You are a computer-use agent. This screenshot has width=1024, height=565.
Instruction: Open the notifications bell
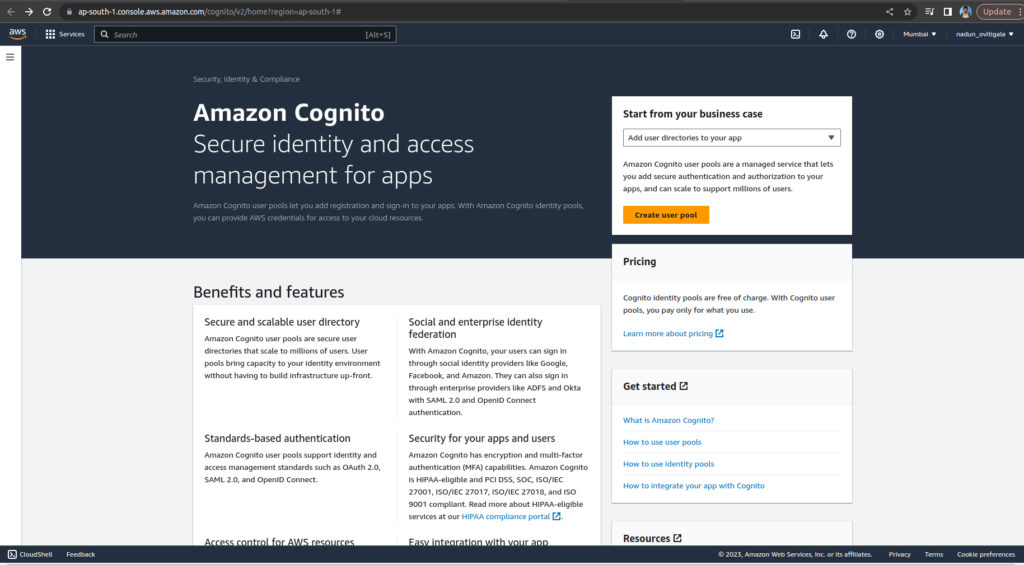coord(824,34)
